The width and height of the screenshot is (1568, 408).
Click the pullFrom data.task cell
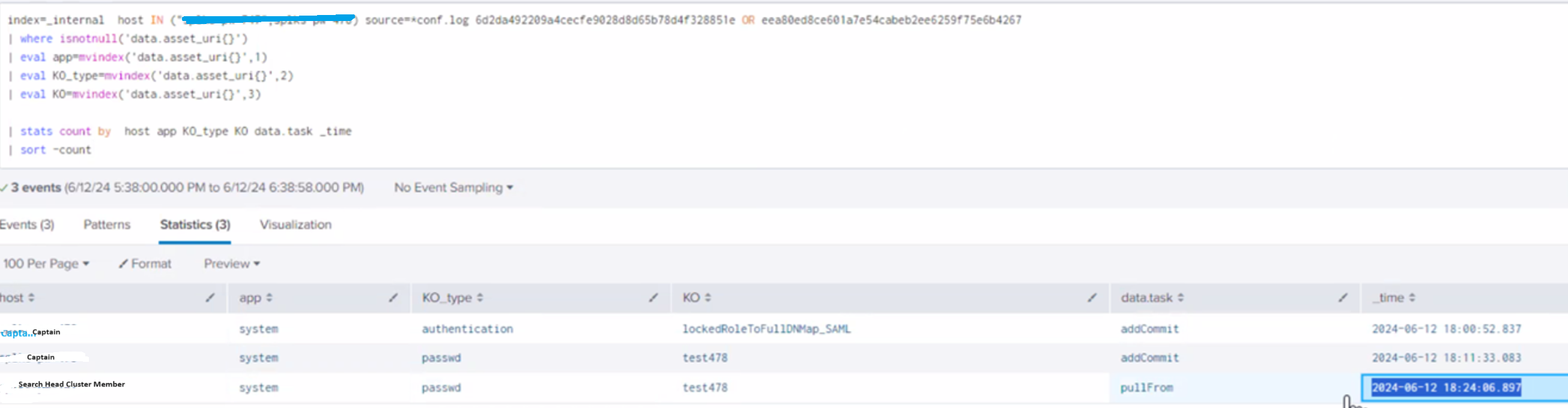[x=1146, y=388]
